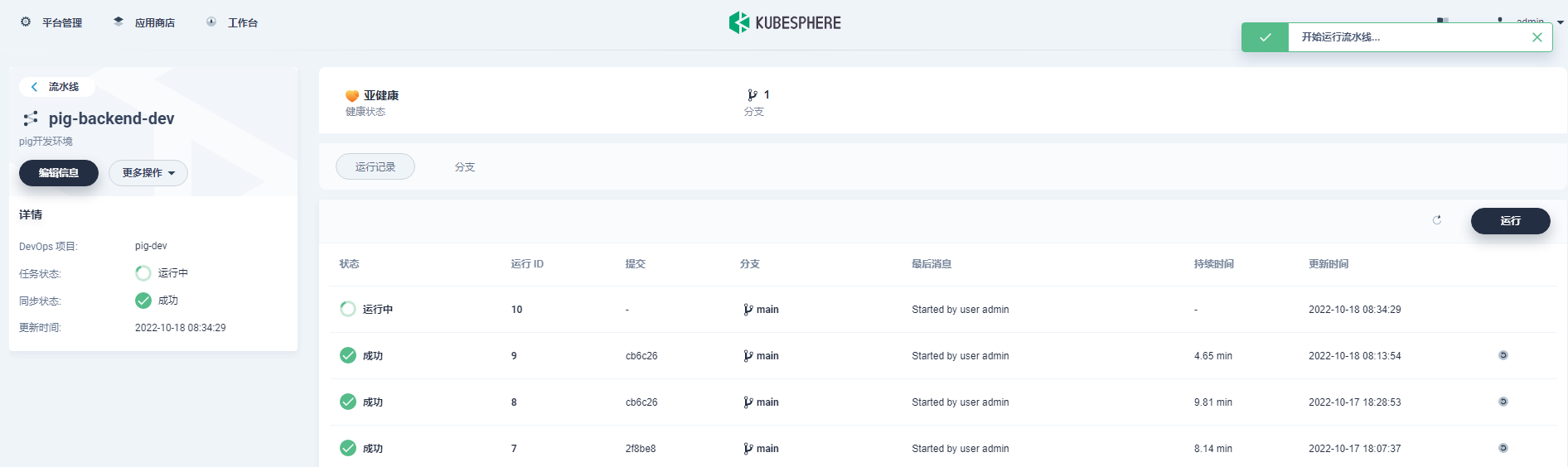
Task: Open the 更多操作 dropdown
Action: pos(148,173)
